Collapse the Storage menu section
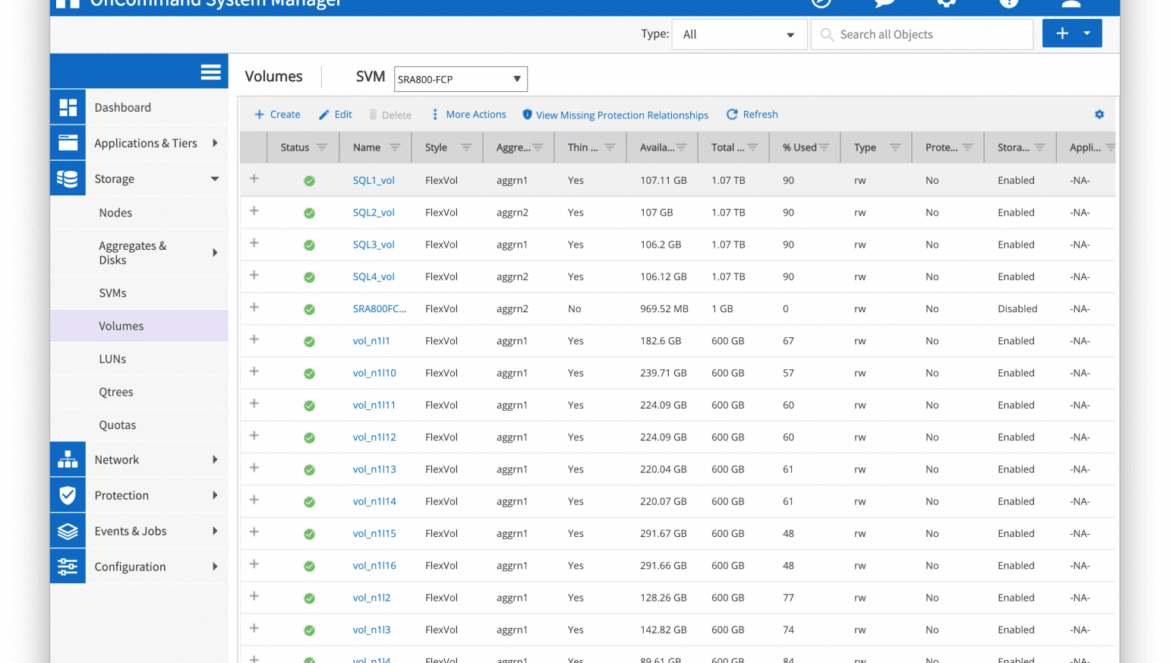 tap(215, 179)
